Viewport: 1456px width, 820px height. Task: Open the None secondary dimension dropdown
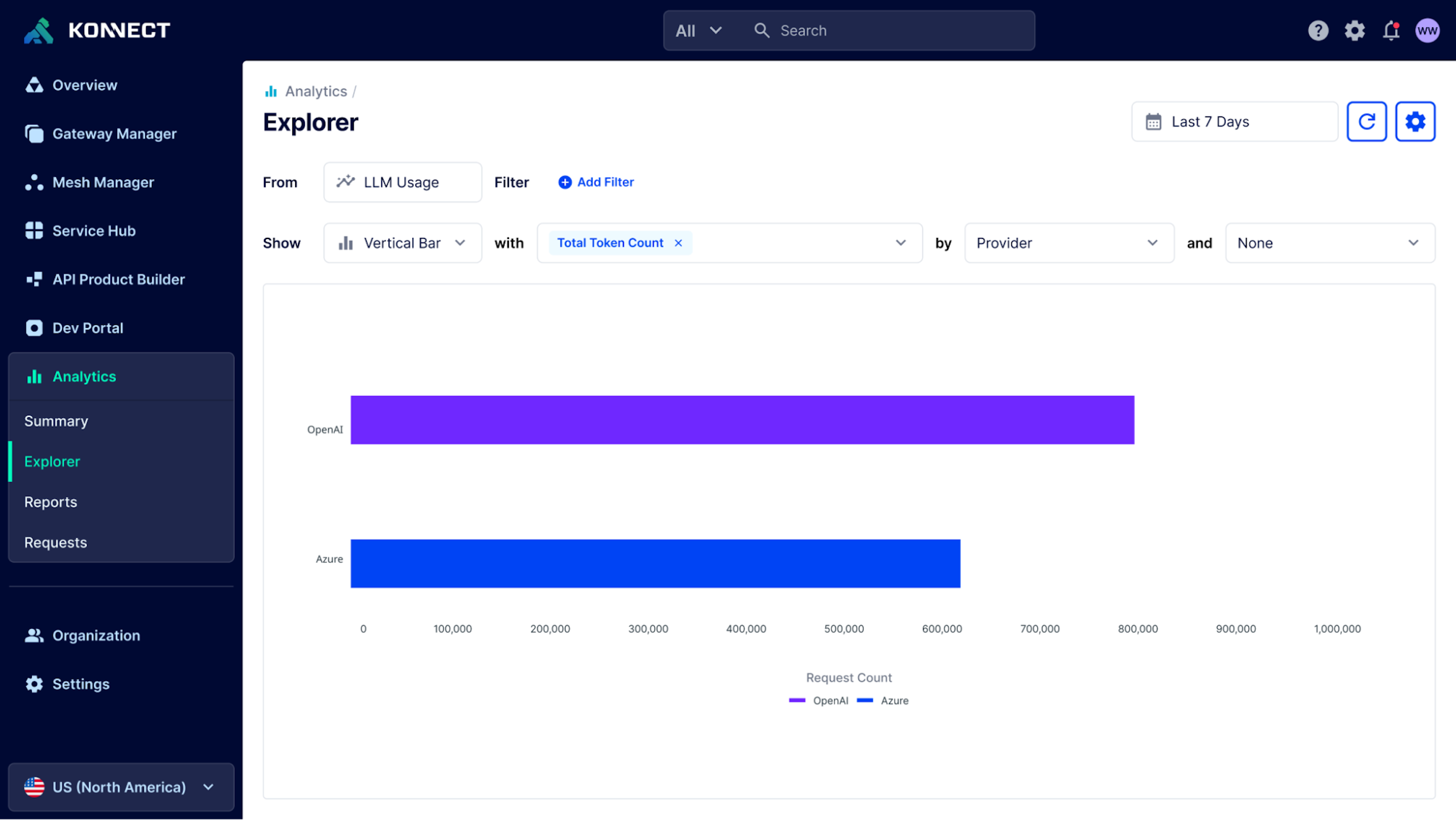click(1329, 243)
